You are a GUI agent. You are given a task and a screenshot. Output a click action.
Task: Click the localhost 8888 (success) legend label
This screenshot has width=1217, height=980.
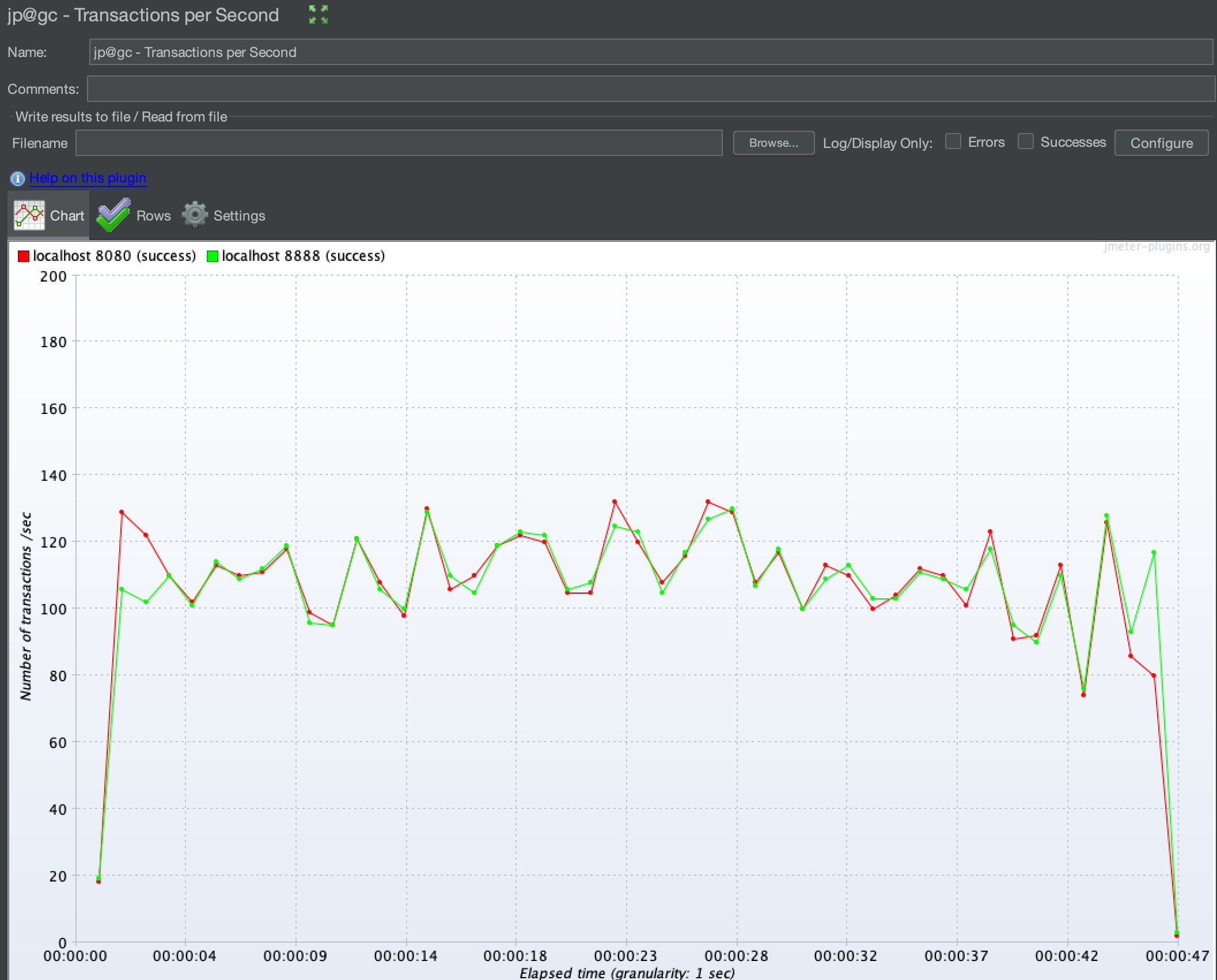[x=303, y=256]
